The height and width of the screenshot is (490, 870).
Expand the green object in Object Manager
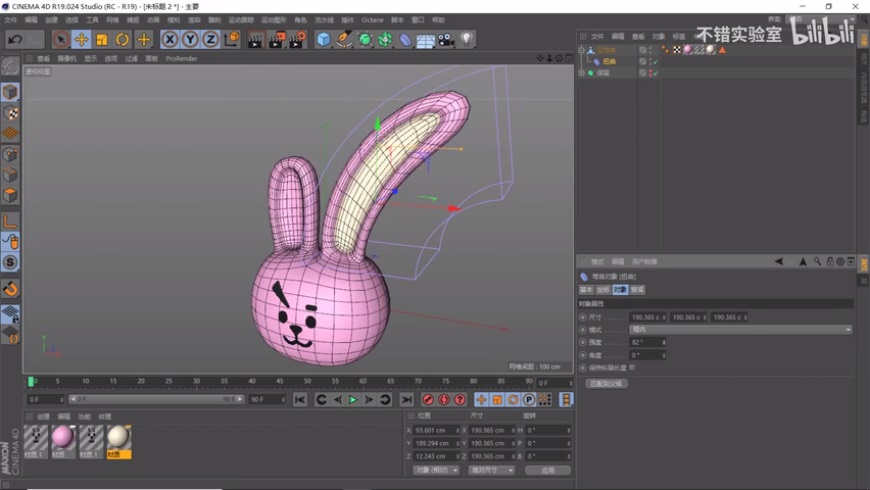point(581,73)
